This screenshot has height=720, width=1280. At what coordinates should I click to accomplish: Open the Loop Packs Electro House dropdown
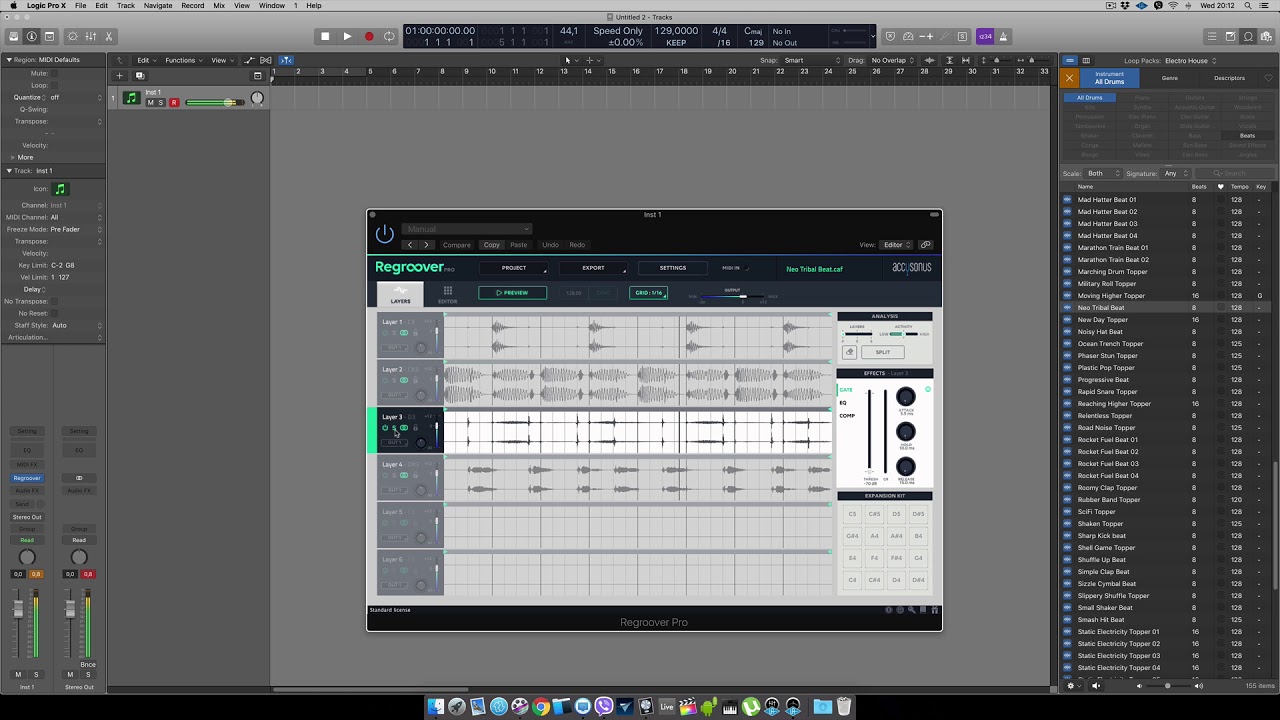pyautogui.click(x=1191, y=60)
